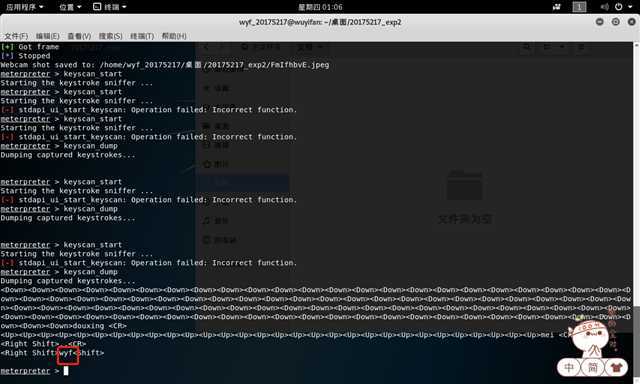Open the 搜索(S) menu

point(111,36)
